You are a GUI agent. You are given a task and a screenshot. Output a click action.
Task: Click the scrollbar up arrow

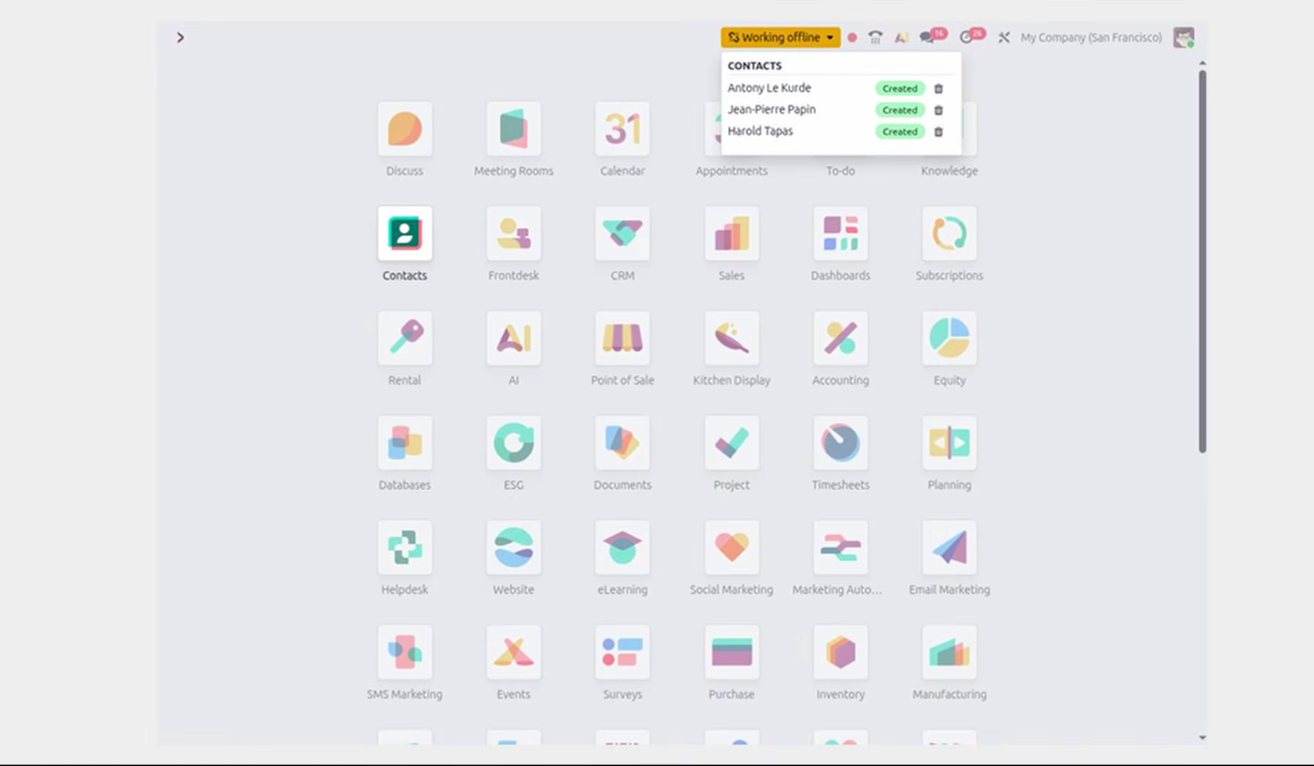point(1202,63)
